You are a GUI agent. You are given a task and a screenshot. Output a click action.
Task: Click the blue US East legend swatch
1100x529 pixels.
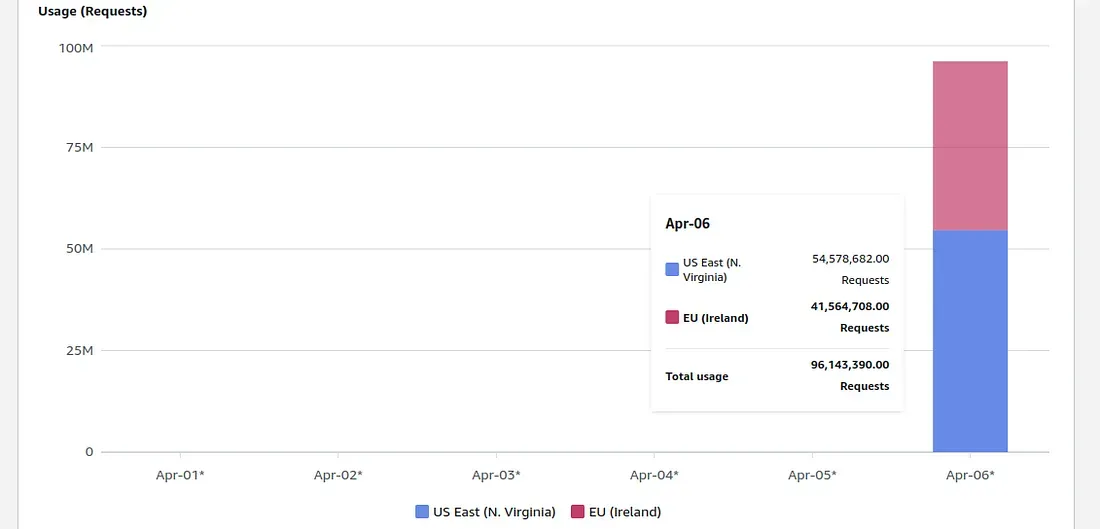[422, 511]
